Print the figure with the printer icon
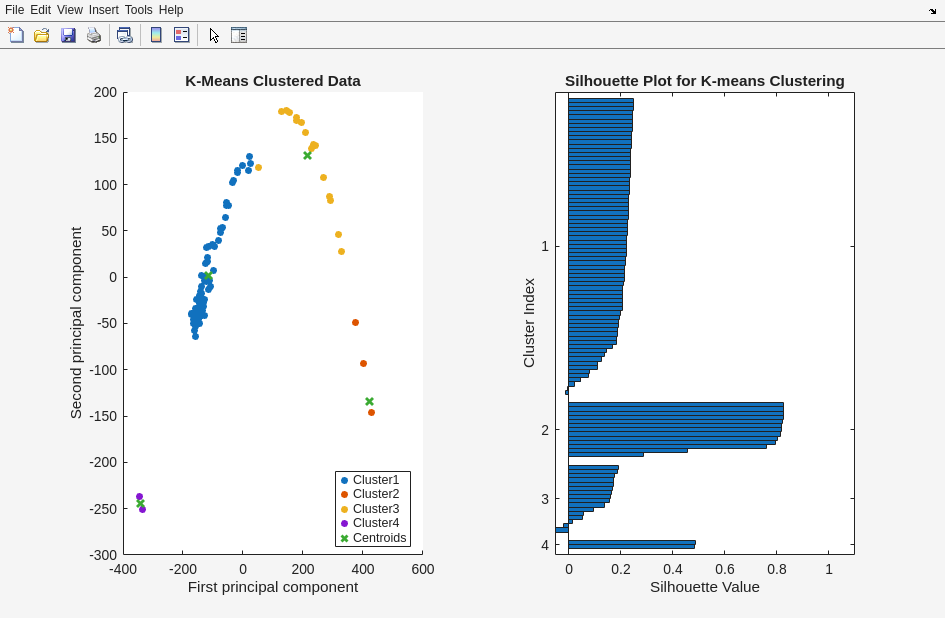The width and height of the screenshot is (945, 618). [x=94, y=35]
